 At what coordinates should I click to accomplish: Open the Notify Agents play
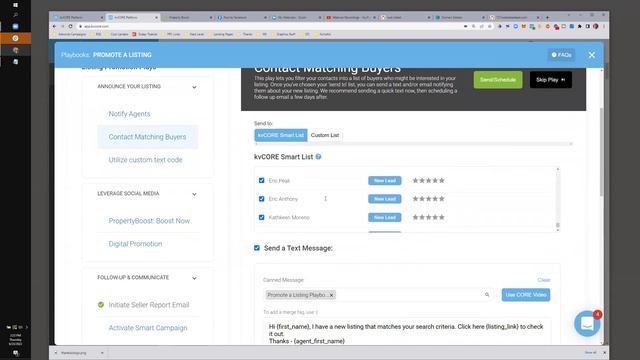[x=129, y=114]
